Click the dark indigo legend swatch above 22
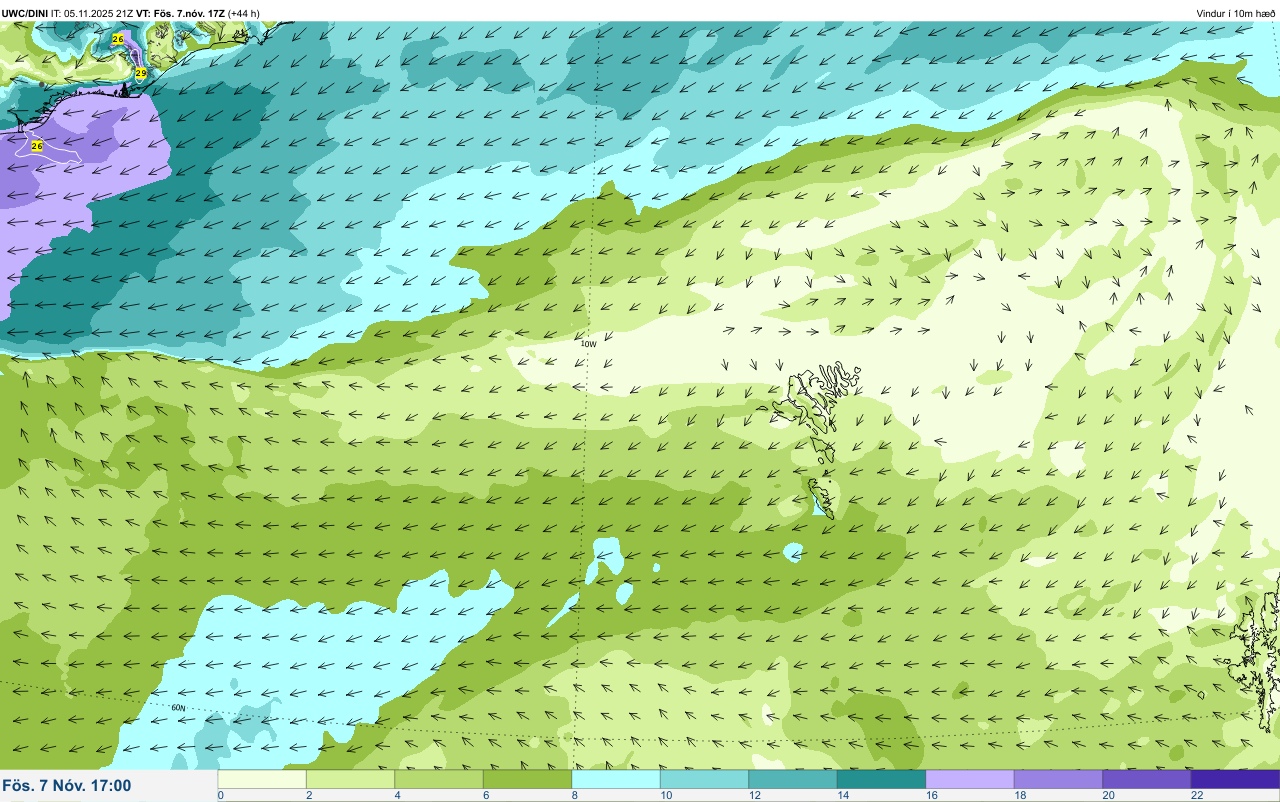The width and height of the screenshot is (1280, 802). (1235, 779)
